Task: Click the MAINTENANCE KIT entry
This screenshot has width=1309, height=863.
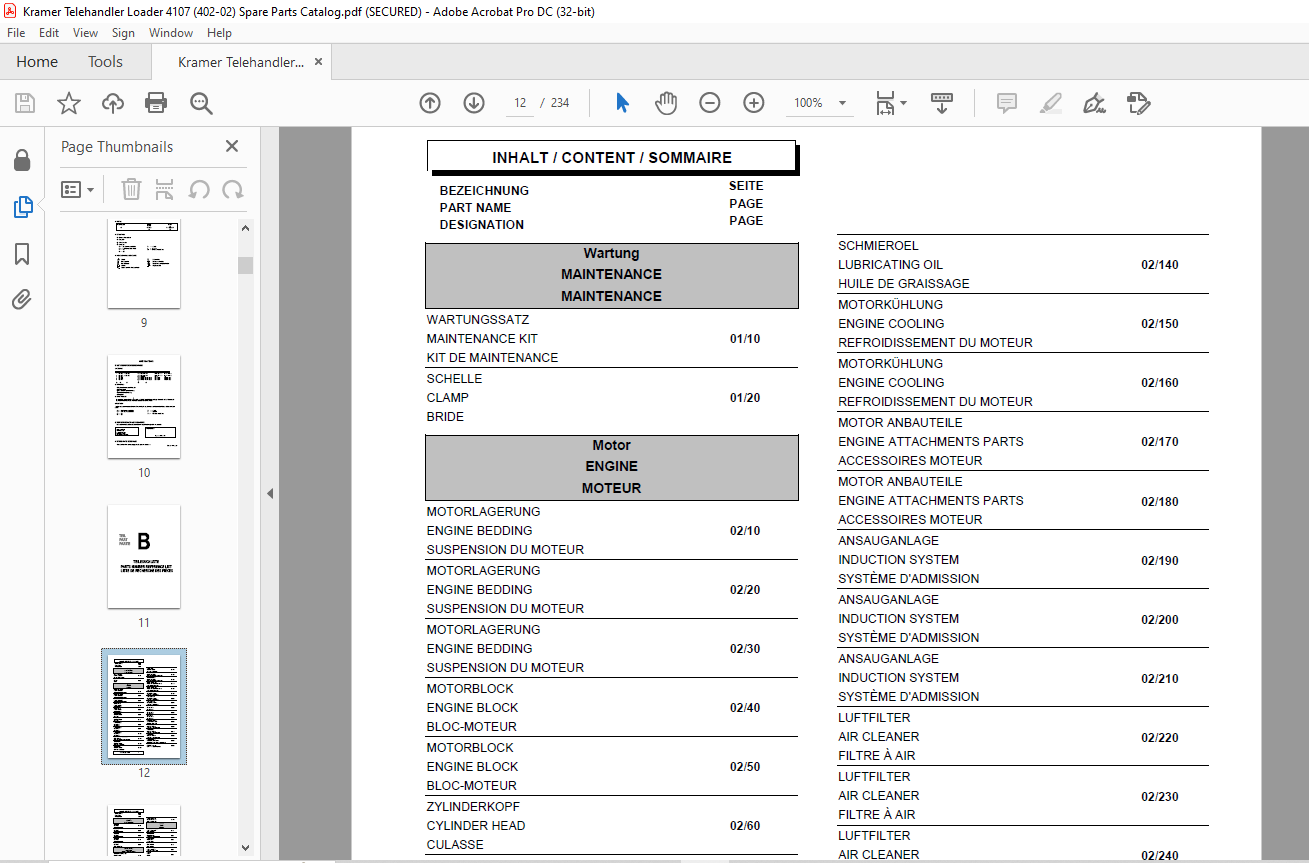Action: click(482, 339)
